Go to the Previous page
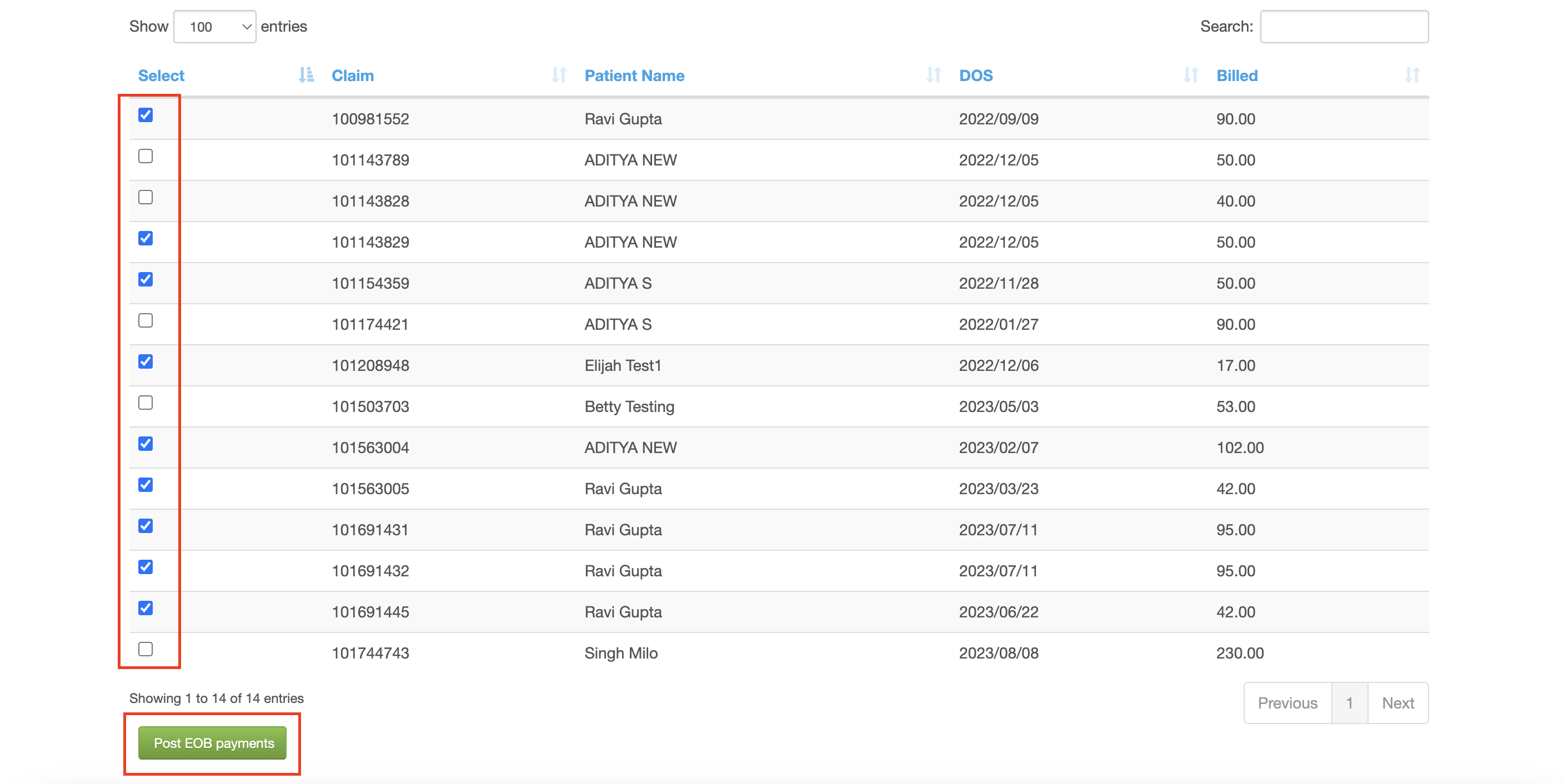Image resolution: width=1563 pixels, height=784 pixels. click(1288, 703)
